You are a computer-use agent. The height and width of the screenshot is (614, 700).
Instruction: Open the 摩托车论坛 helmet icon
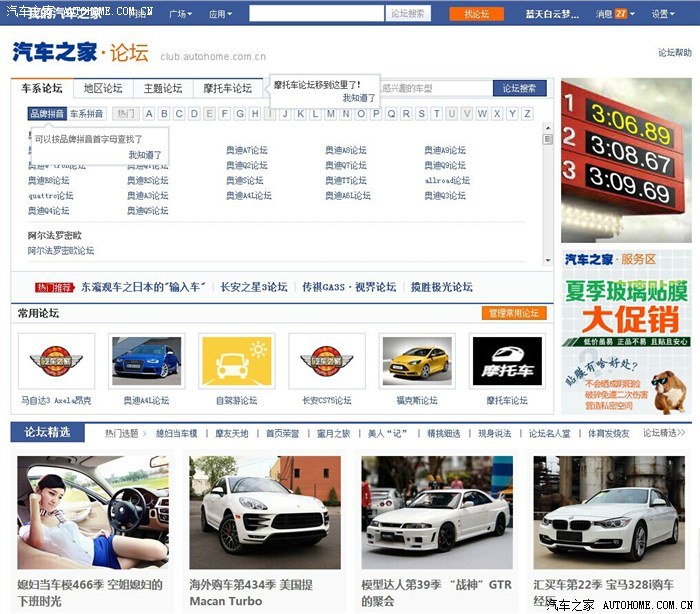[x=507, y=361]
